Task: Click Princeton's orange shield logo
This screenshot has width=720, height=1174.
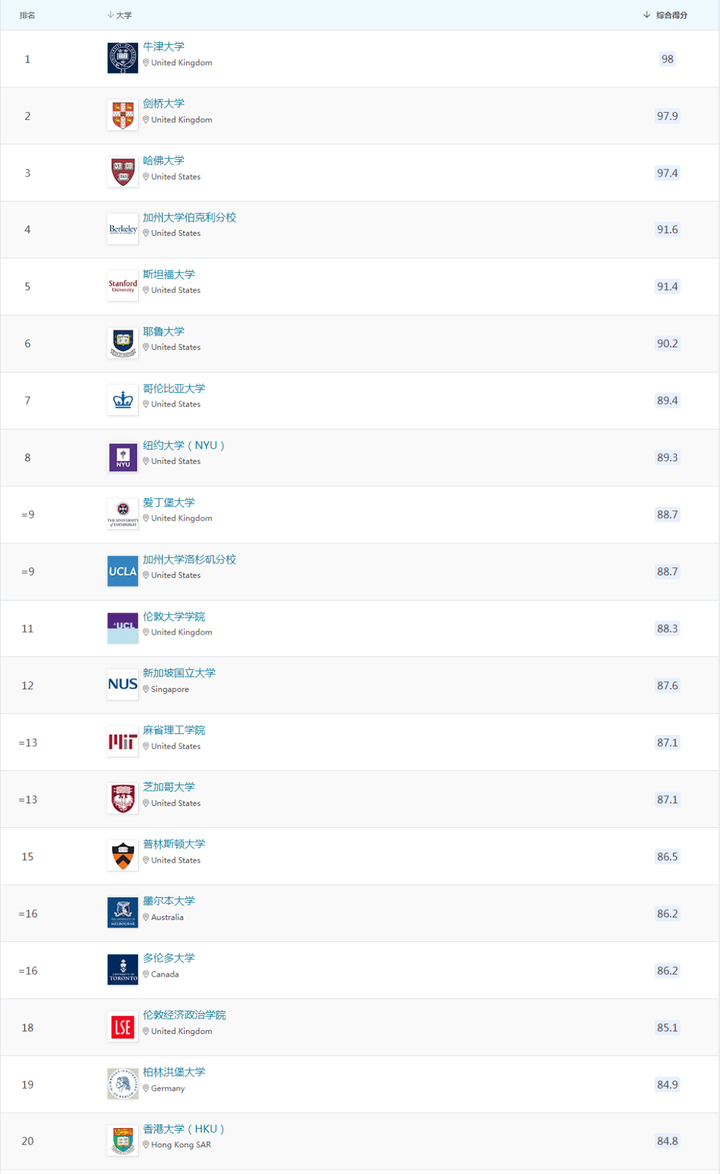Action: [123, 856]
